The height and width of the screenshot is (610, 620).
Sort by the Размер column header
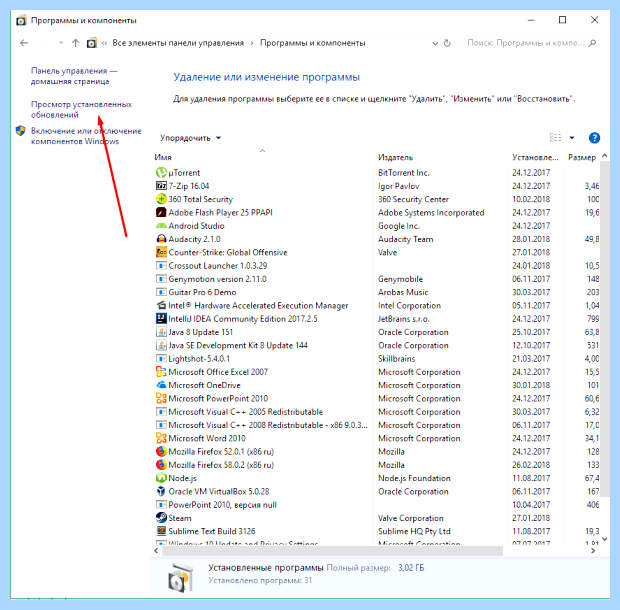point(582,157)
